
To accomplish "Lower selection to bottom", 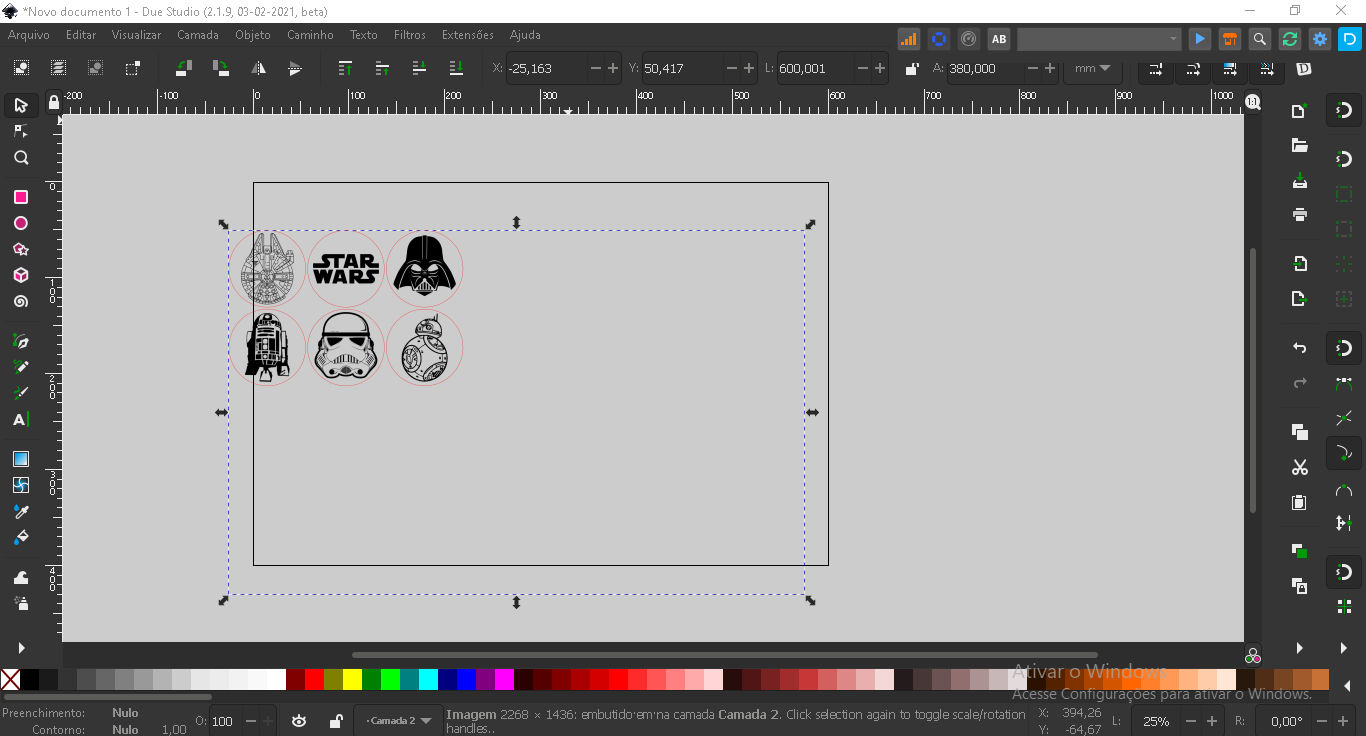I will [456, 68].
